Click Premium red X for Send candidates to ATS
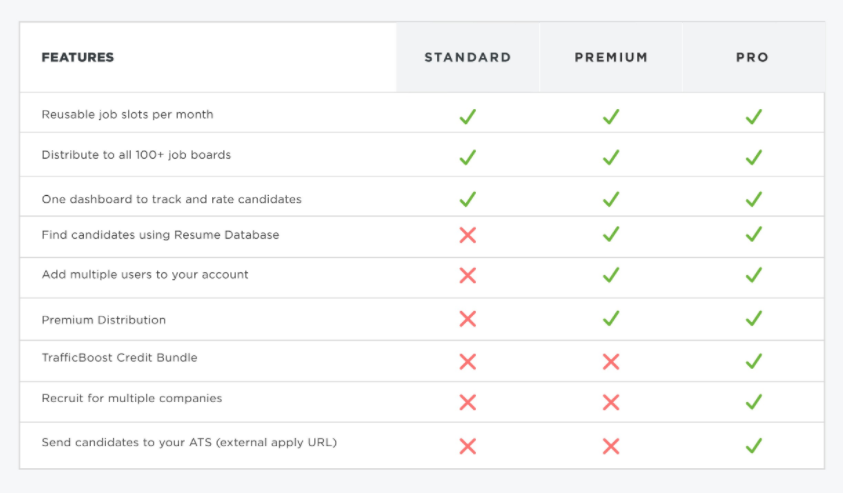This screenshot has width=843, height=493. pyautogui.click(x=611, y=446)
